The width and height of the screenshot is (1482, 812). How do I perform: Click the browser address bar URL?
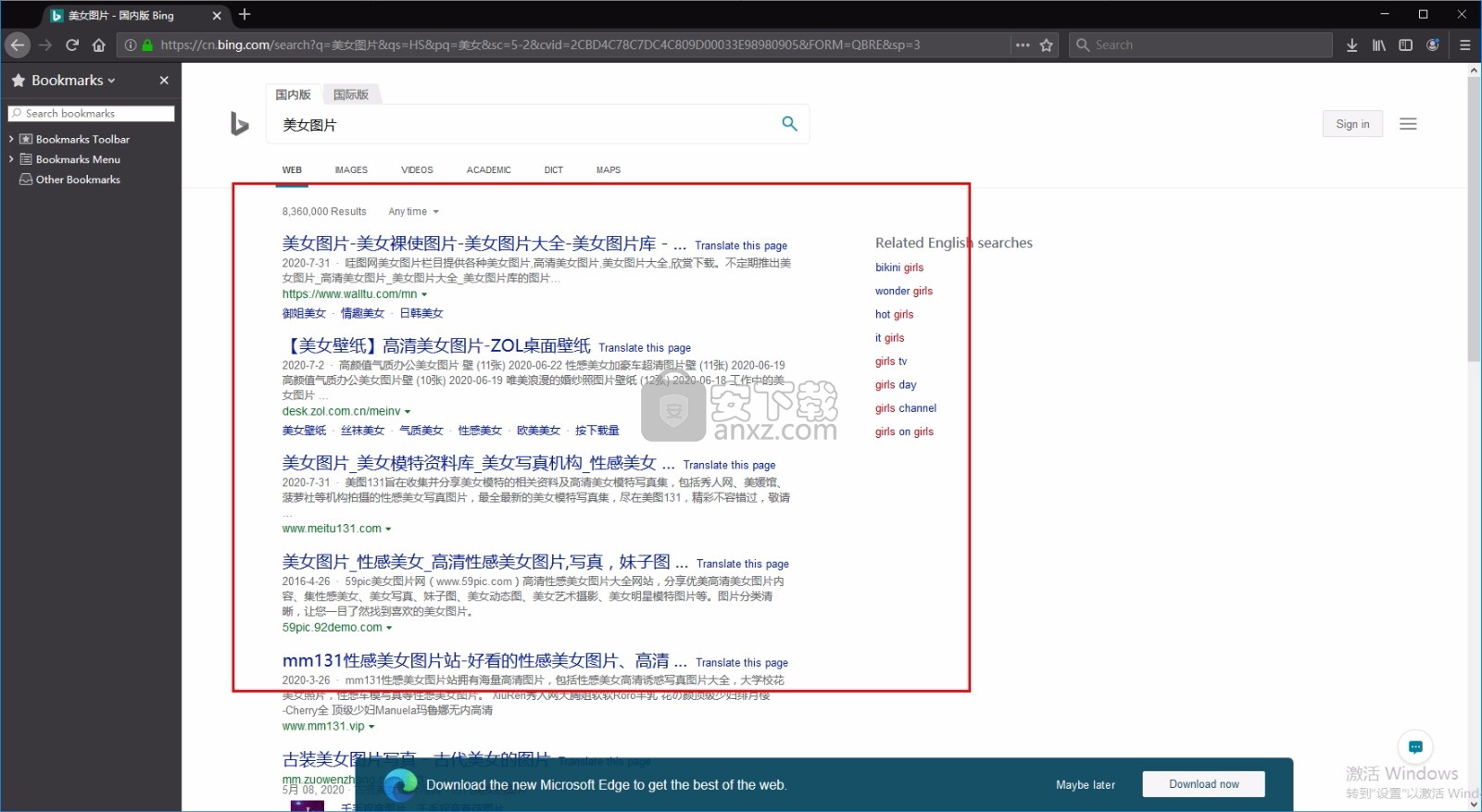[540, 44]
